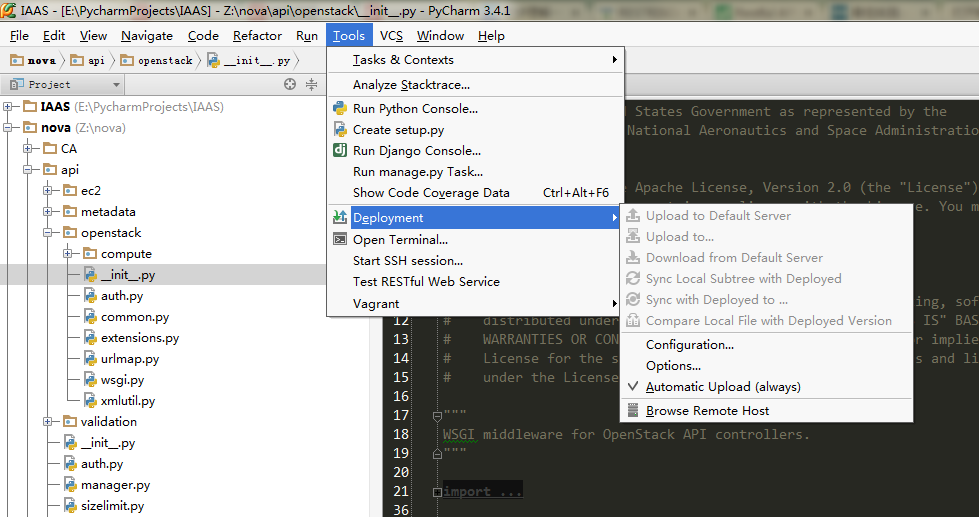Viewport: 979px width, 517px height.
Task: Collapse the openstack folder
Action: tap(48, 233)
